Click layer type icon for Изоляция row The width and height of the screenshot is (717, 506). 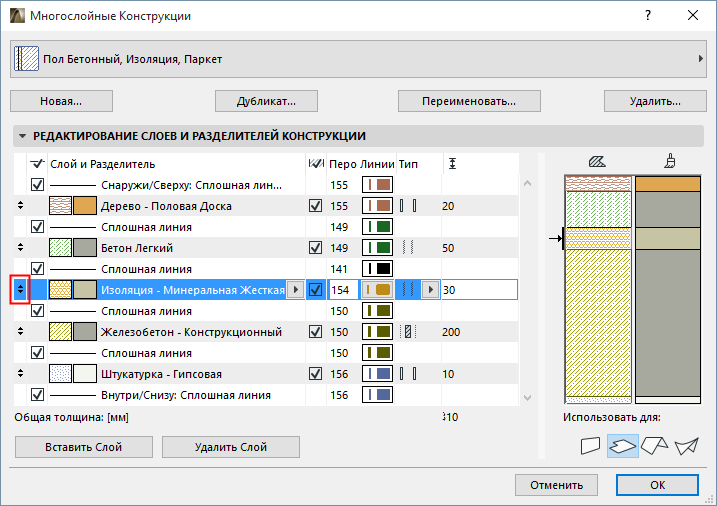pyautogui.click(x=408, y=290)
